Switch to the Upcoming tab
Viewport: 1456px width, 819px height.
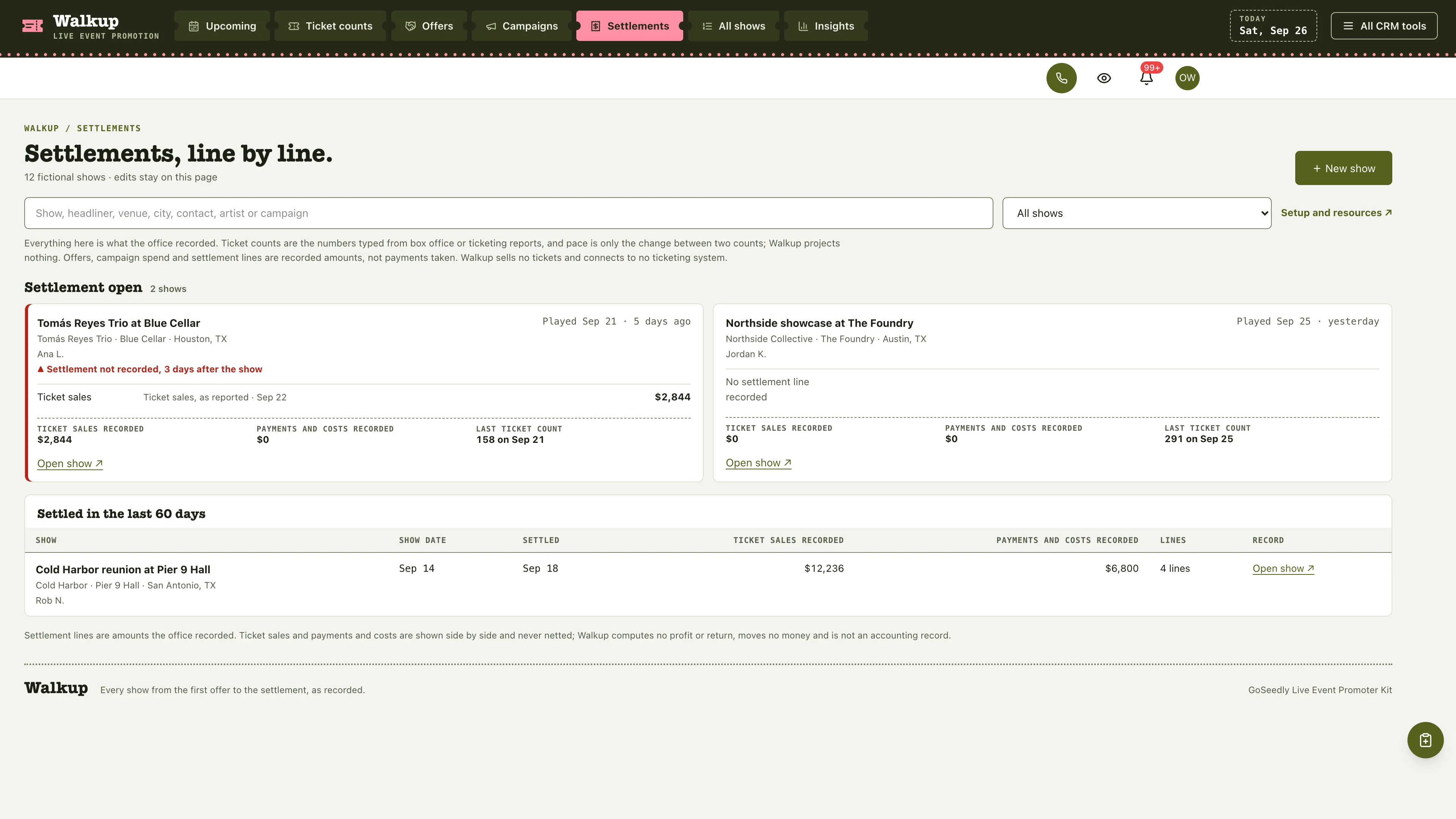coord(222,26)
